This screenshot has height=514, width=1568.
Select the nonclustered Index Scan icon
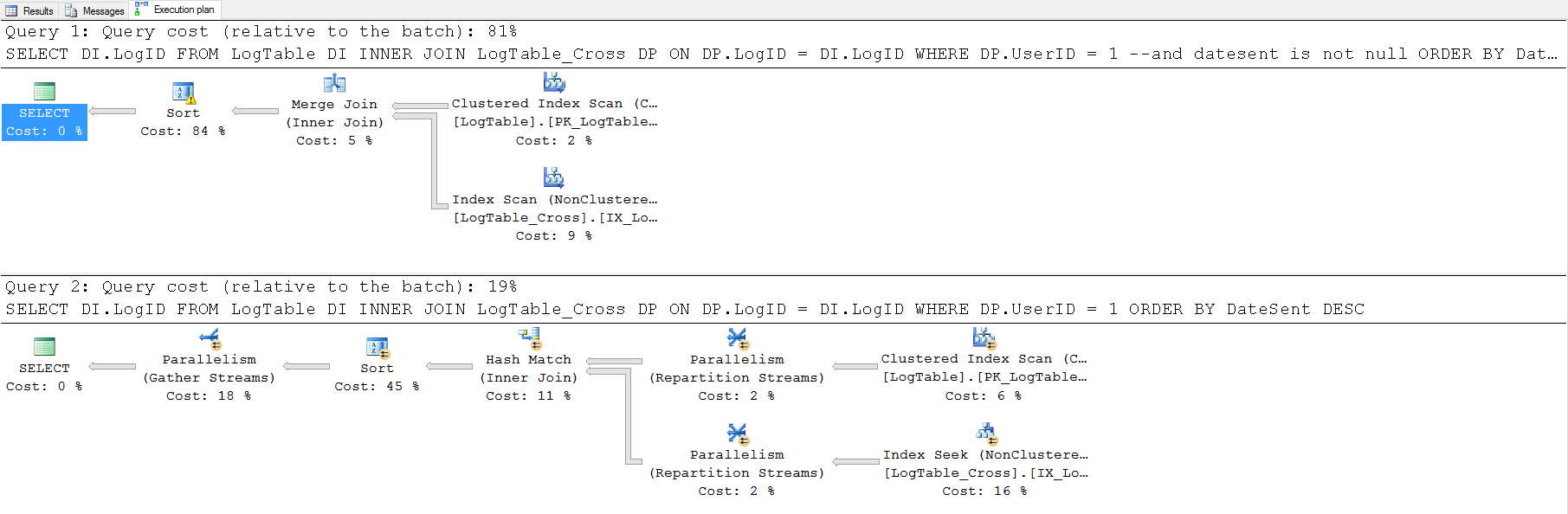pyautogui.click(x=554, y=177)
